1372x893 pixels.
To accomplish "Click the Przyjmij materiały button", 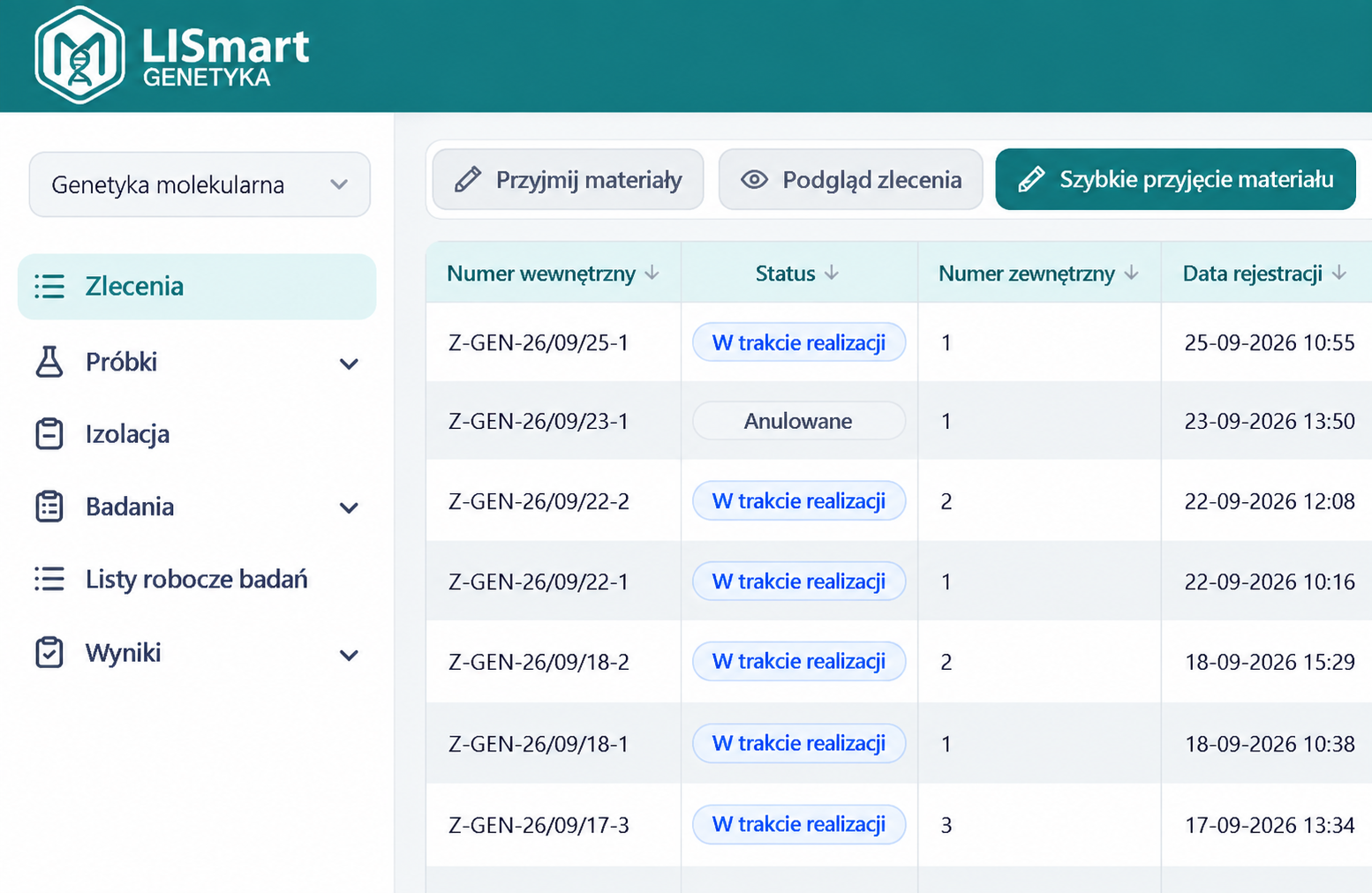I will point(568,180).
